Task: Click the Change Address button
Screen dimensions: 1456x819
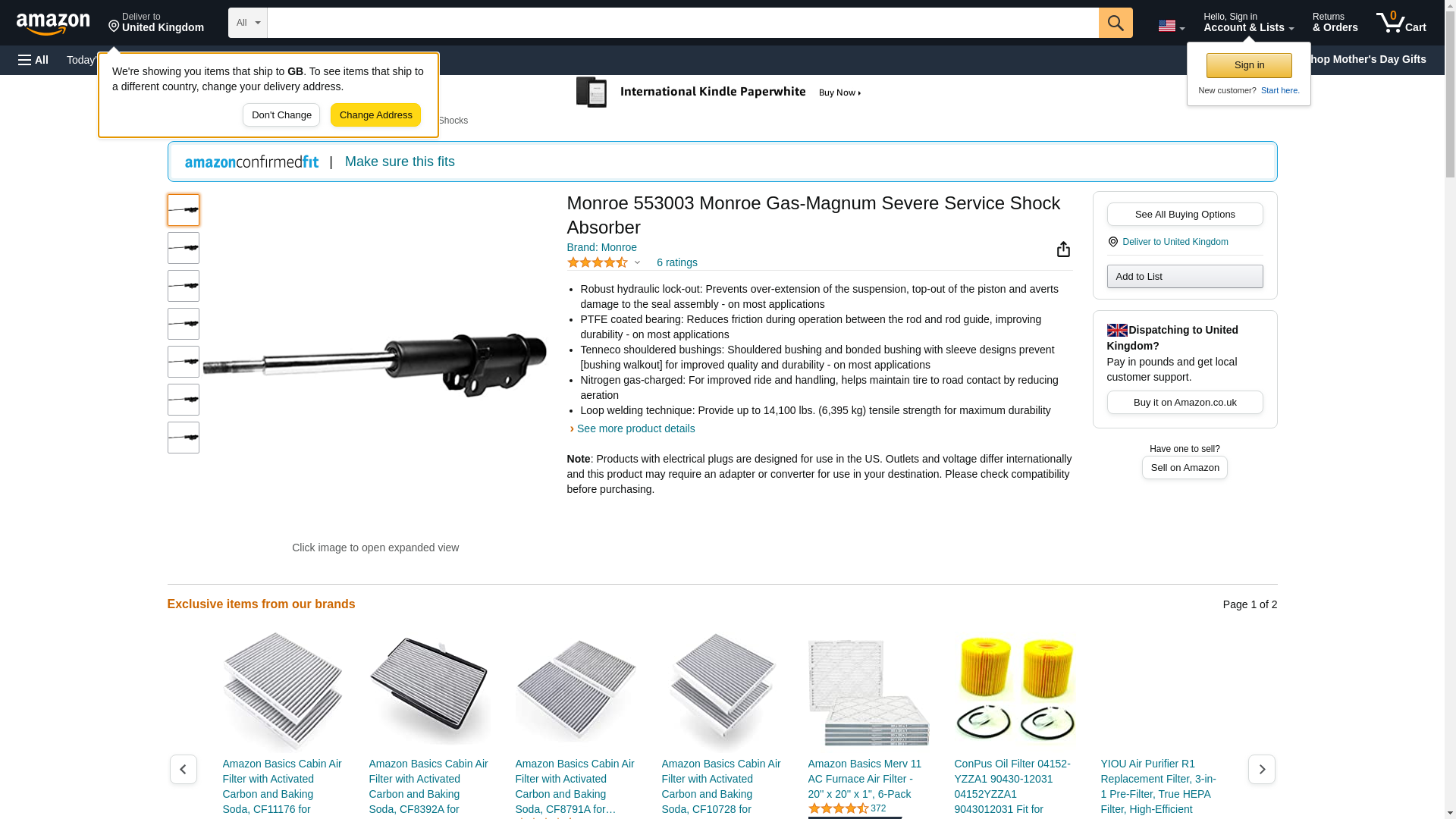Action: click(375, 115)
